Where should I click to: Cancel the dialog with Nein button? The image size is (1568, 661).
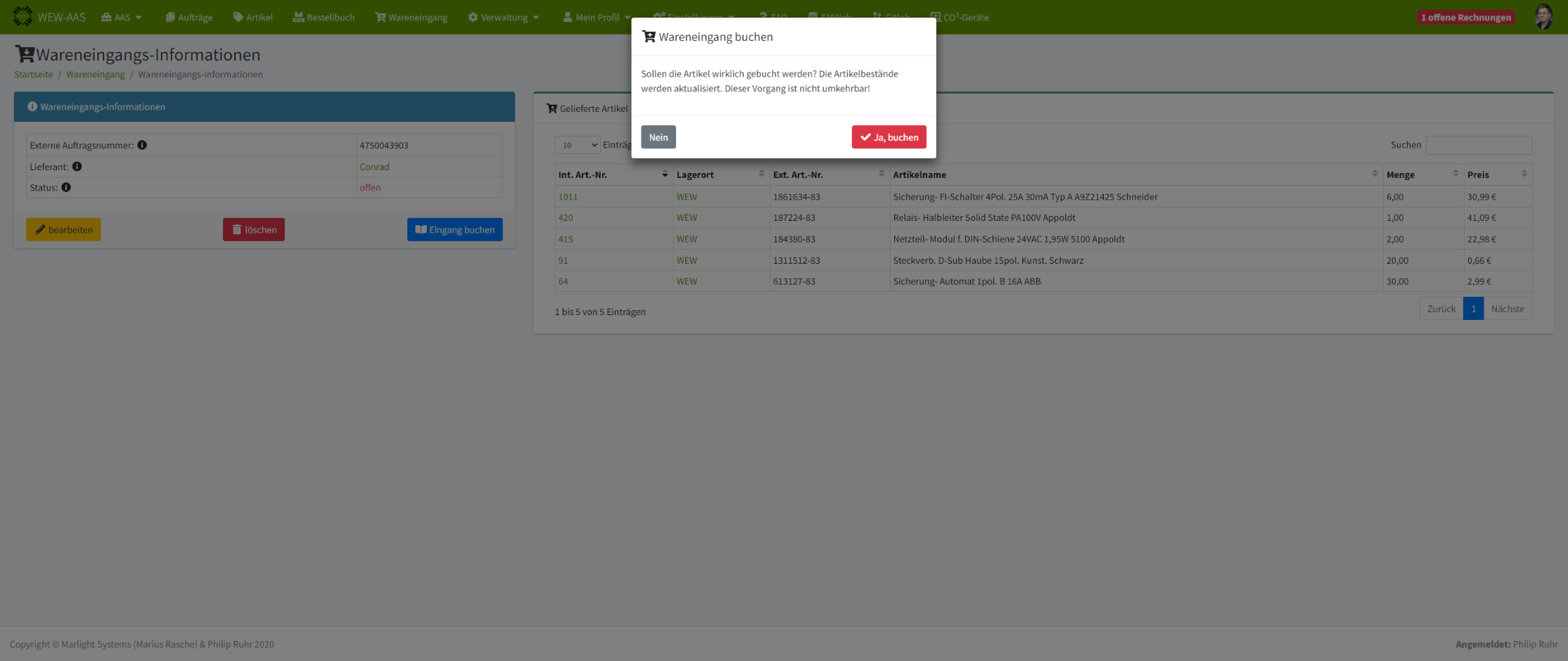point(658,137)
